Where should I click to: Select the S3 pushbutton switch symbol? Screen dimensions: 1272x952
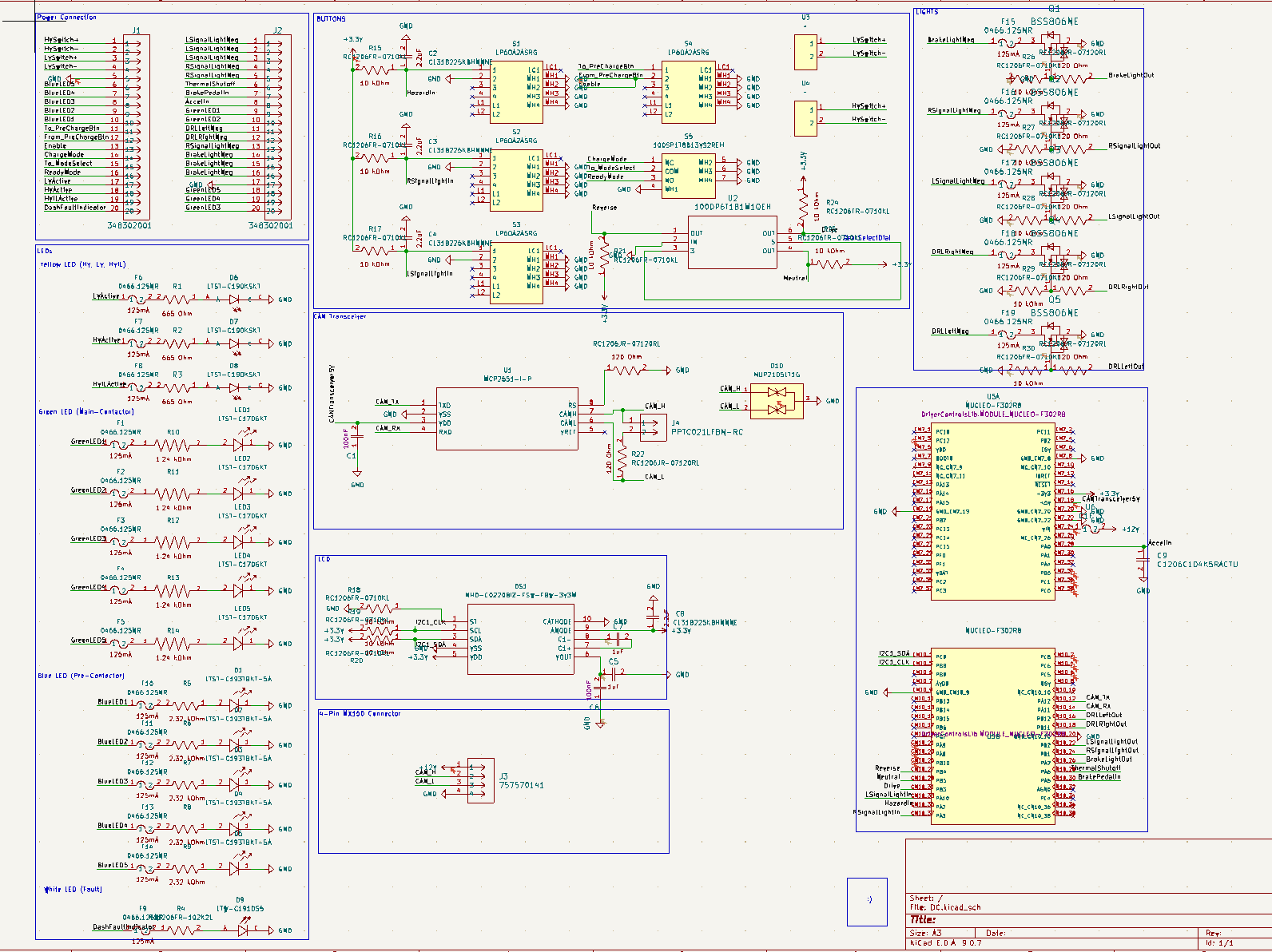[x=516, y=273]
